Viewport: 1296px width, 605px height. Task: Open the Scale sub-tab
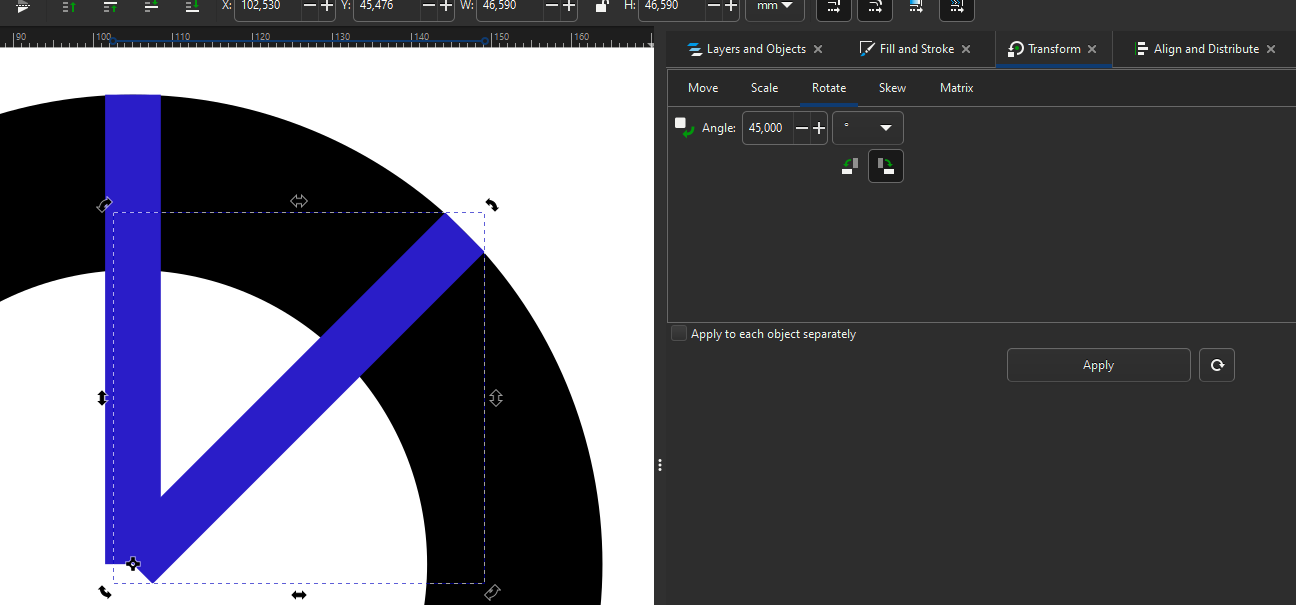(765, 88)
